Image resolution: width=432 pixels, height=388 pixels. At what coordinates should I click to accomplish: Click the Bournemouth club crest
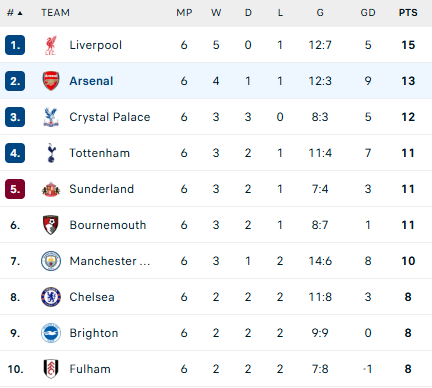click(x=51, y=225)
